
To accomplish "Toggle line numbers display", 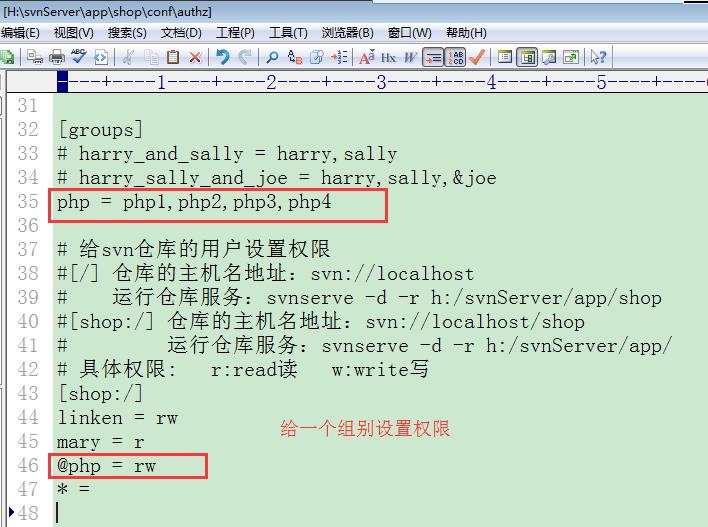I will click(455, 57).
